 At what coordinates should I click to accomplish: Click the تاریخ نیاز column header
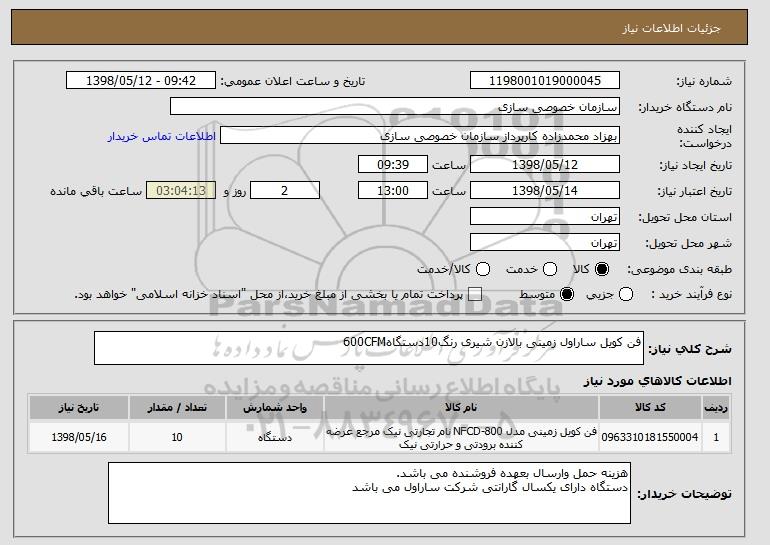tap(79, 408)
